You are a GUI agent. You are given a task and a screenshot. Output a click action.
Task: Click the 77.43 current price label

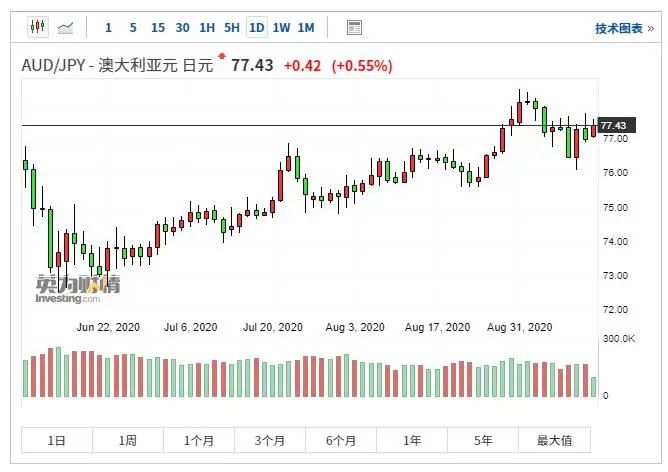[x=616, y=125]
